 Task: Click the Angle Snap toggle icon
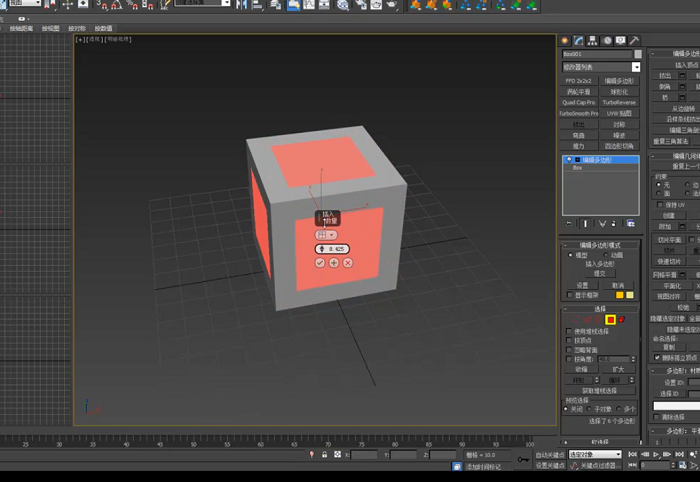116,4
